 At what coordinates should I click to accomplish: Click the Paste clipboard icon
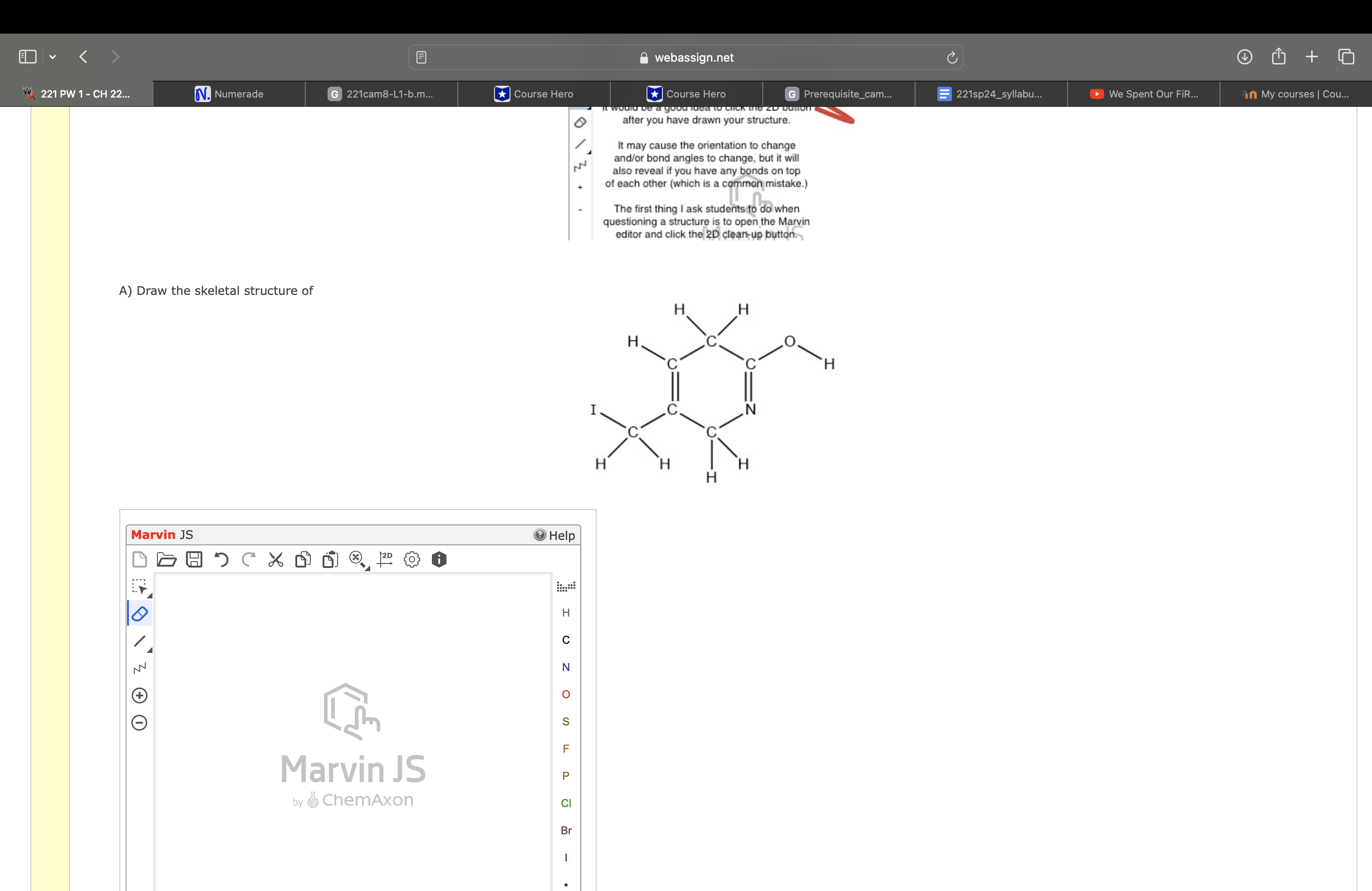[x=330, y=559]
